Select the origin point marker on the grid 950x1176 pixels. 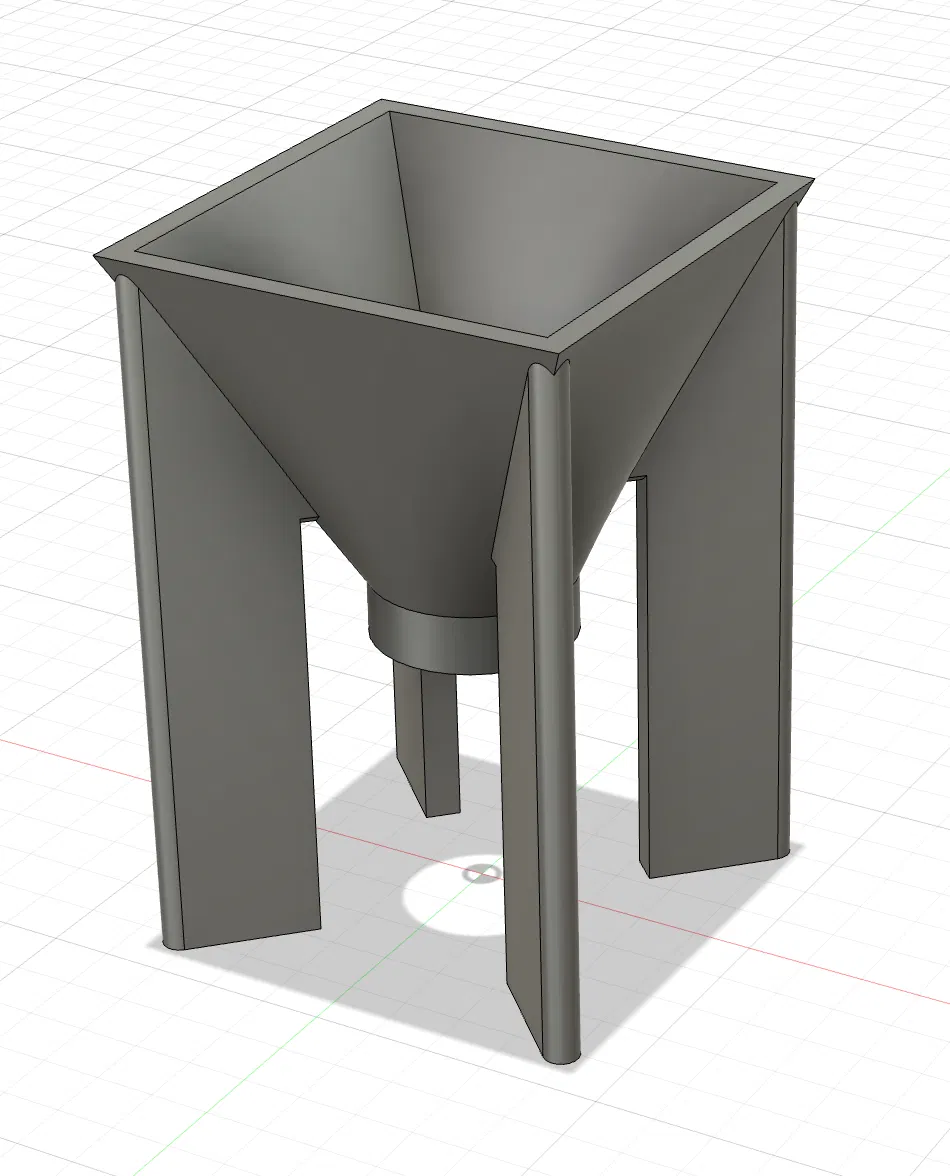(481, 873)
